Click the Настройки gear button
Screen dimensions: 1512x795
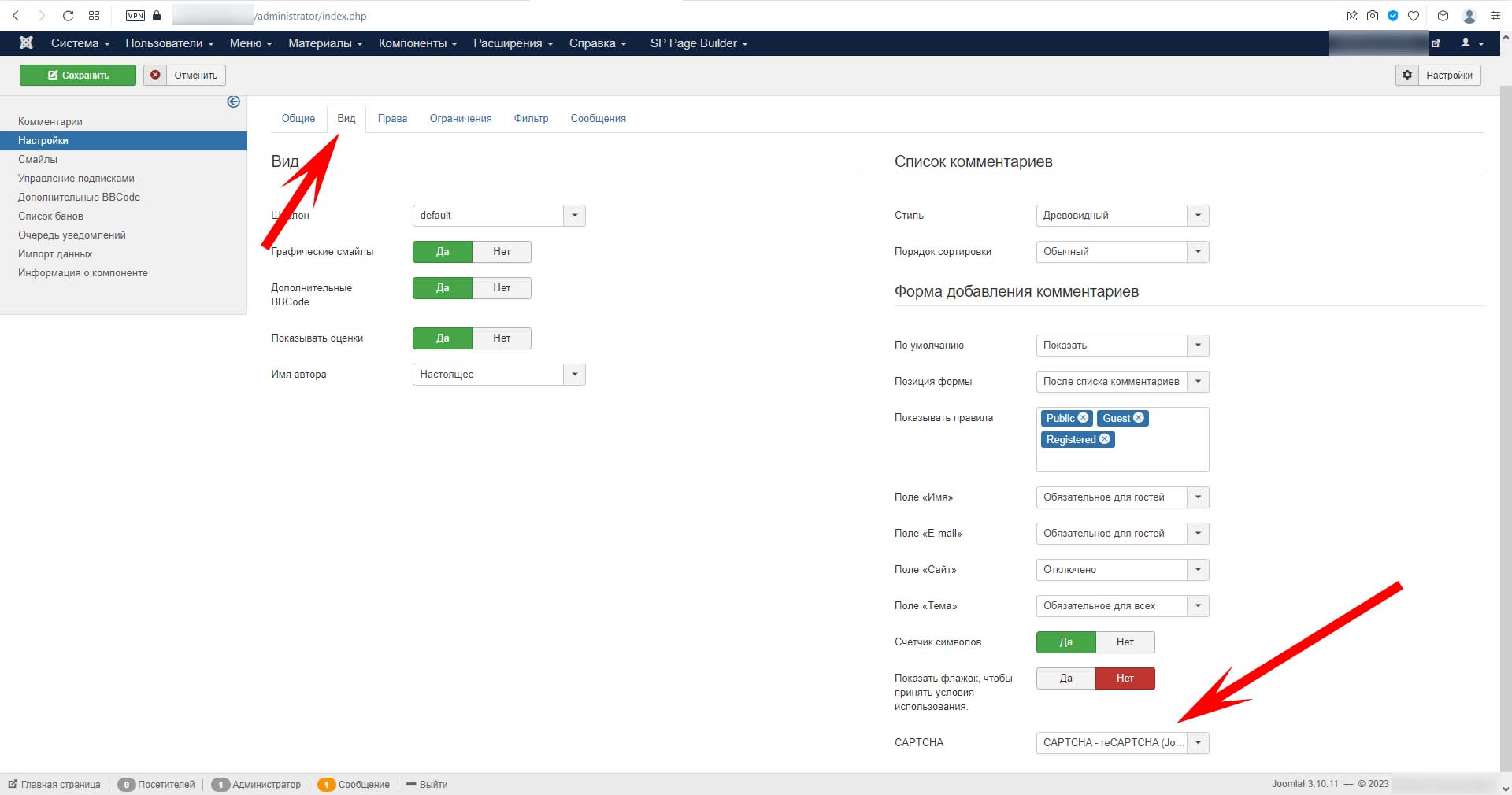pos(1438,76)
